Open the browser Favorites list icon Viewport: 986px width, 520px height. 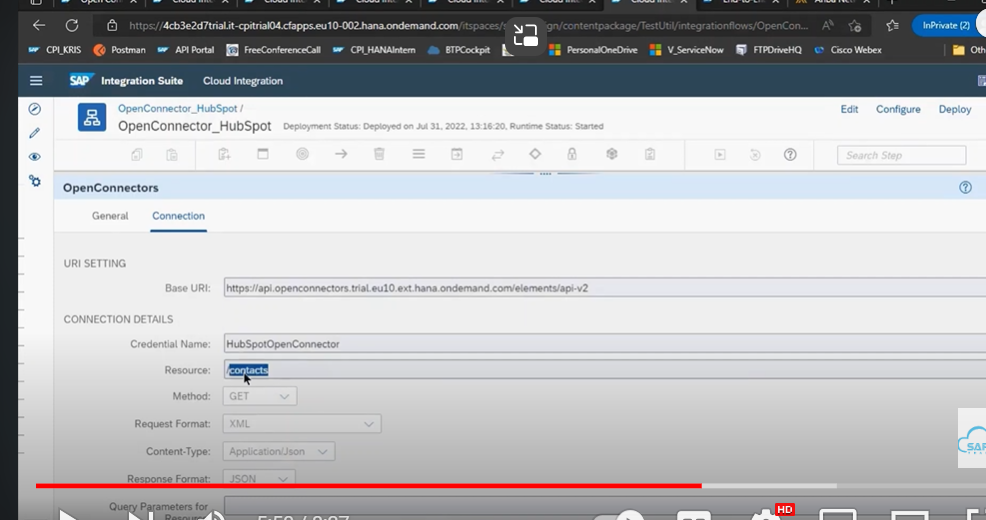tap(892, 26)
